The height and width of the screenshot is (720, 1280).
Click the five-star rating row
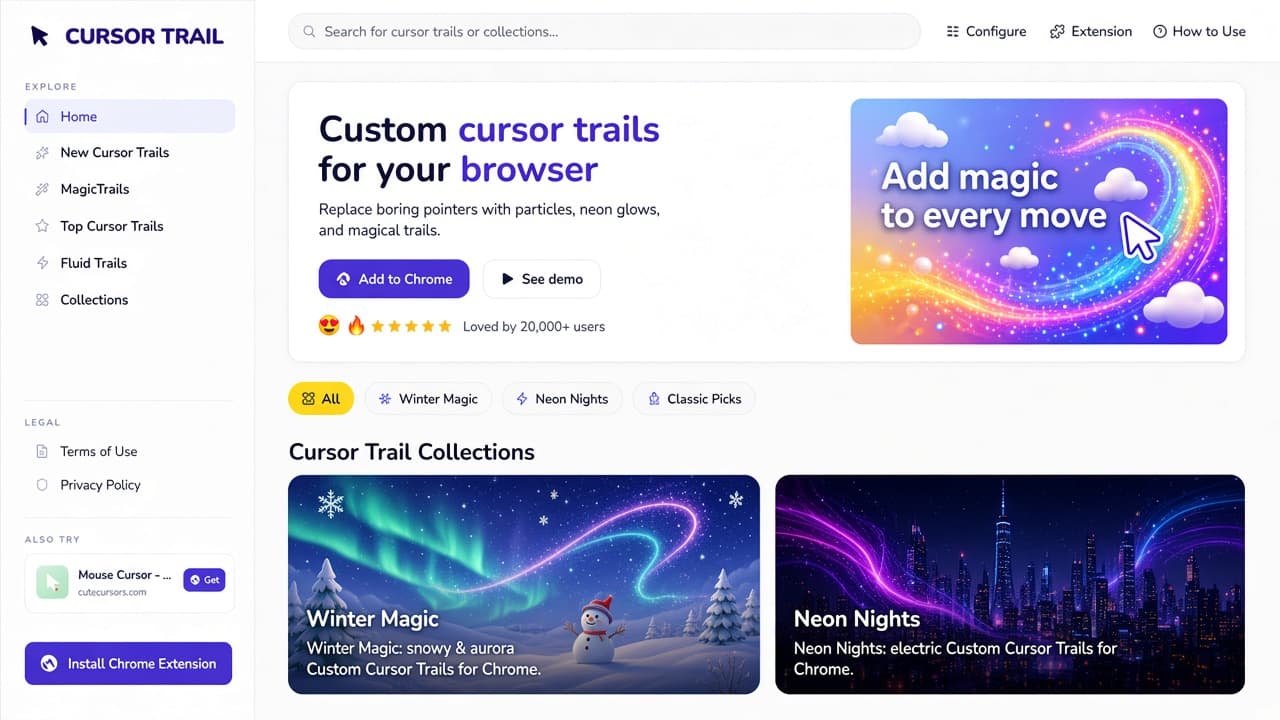(x=411, y=326)
